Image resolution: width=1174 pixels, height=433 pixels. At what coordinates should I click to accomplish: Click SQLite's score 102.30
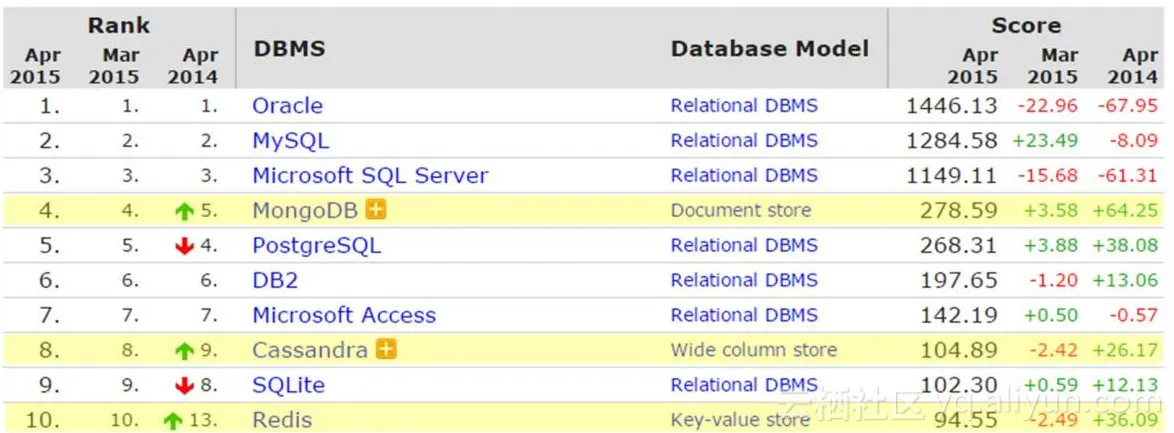(958, 385)
